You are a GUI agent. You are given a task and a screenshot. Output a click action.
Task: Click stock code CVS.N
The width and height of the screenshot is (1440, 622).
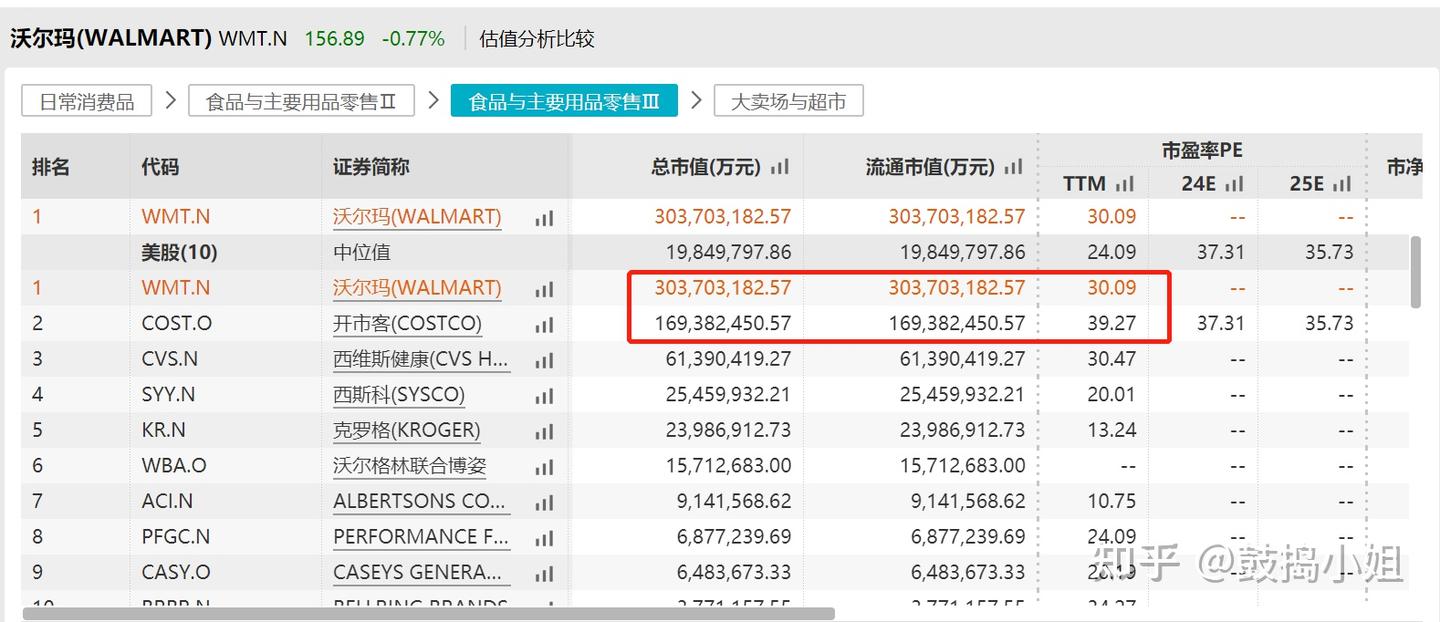pyautogui.click(x=170, y=359)
